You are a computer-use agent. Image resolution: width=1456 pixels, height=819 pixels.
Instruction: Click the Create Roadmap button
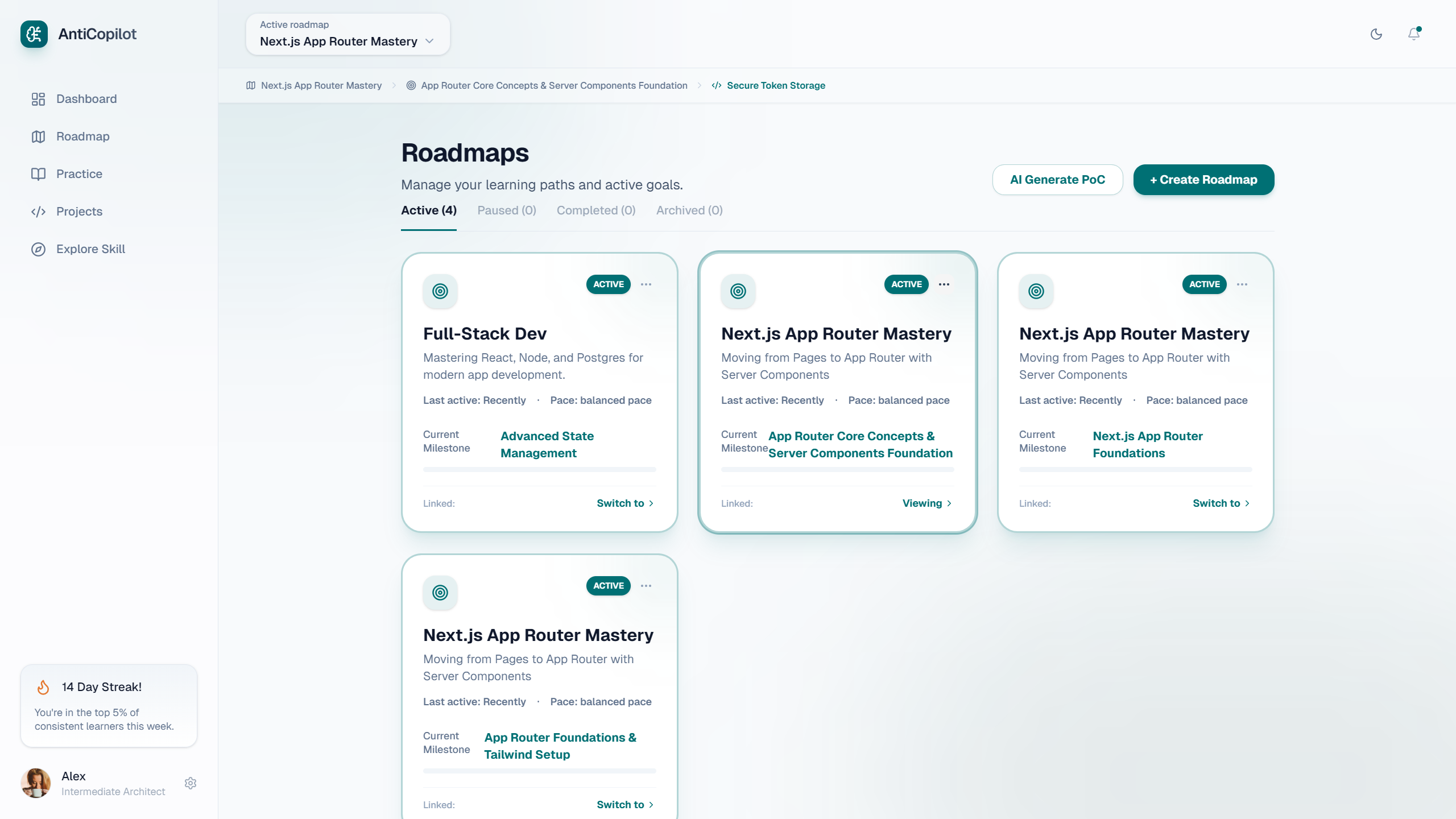[1203, 180]
